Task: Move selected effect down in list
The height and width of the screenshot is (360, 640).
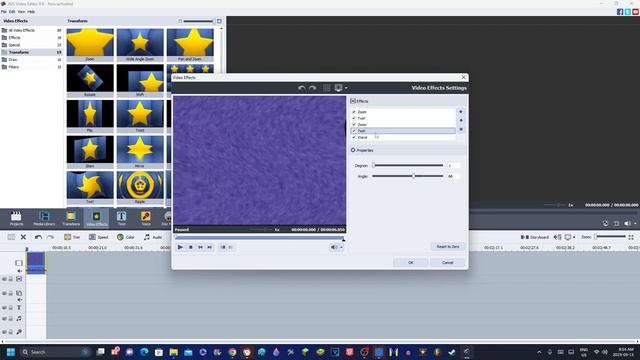Action: pyautogui.click(x=461, y=120)
